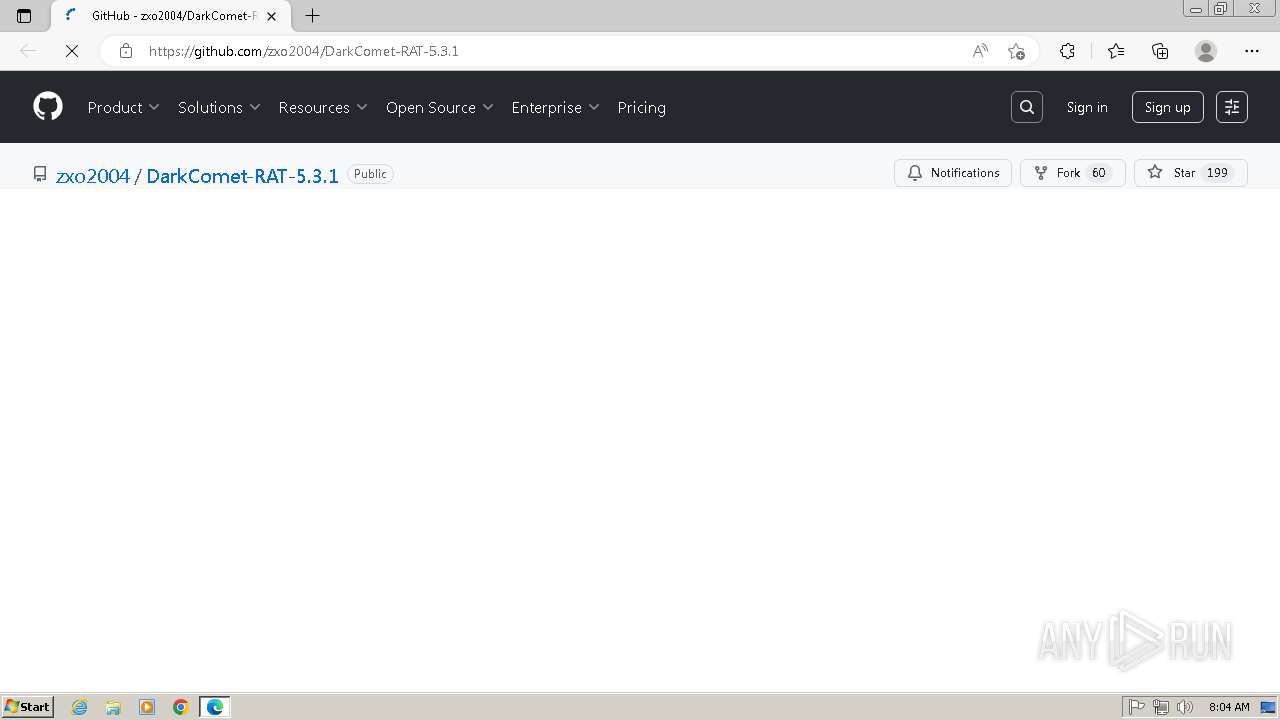Click the Sign in link
The height and width of the screenshot is (720, 1280).
(1087, 107)
